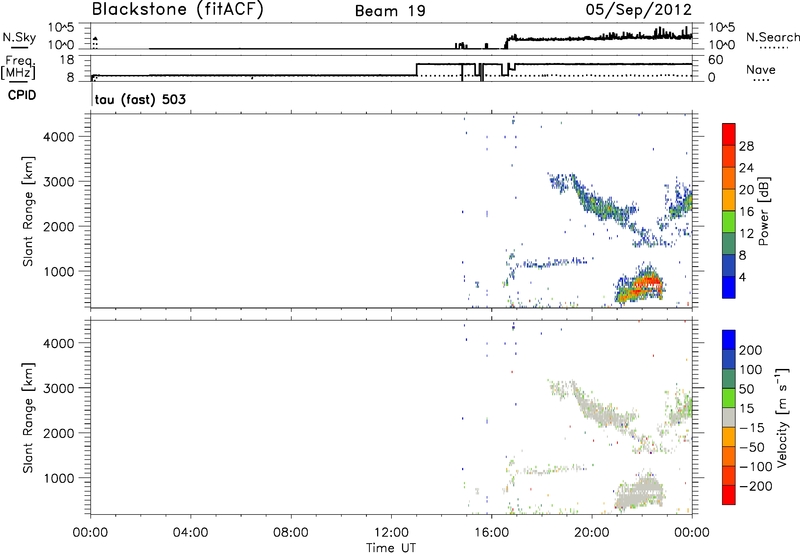Click the "Beam 19" header label

coord(390,11)
